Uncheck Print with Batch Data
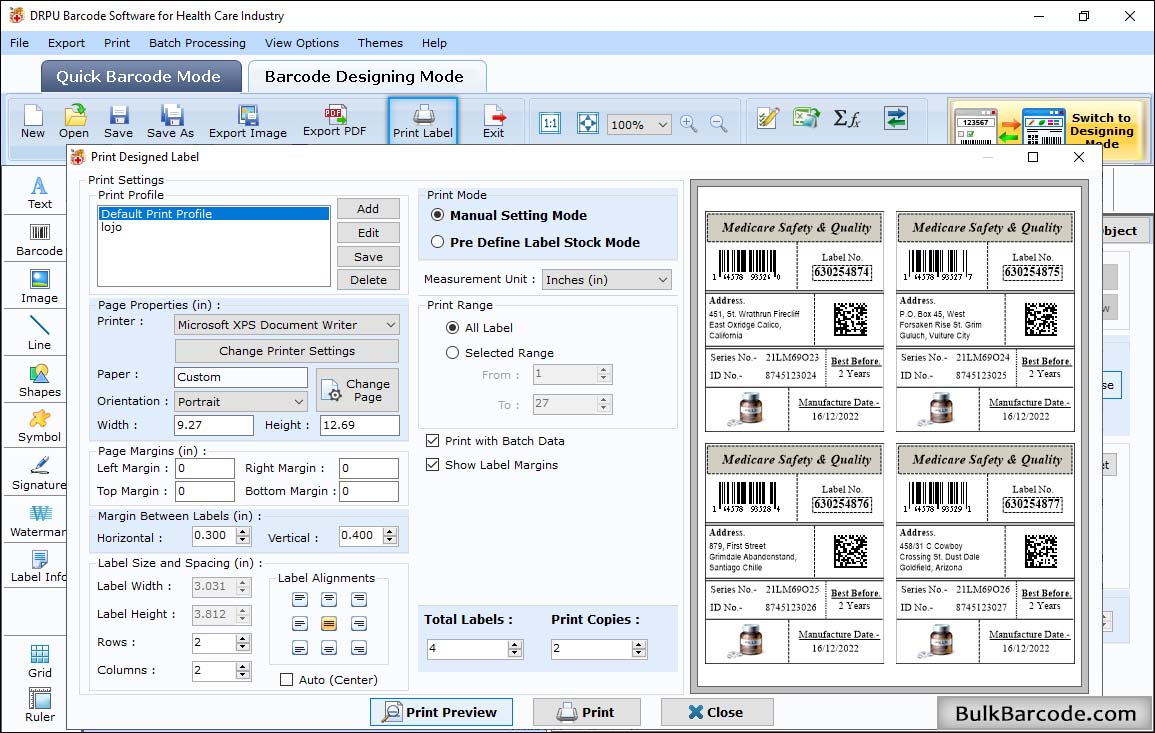 coord(432,441)
